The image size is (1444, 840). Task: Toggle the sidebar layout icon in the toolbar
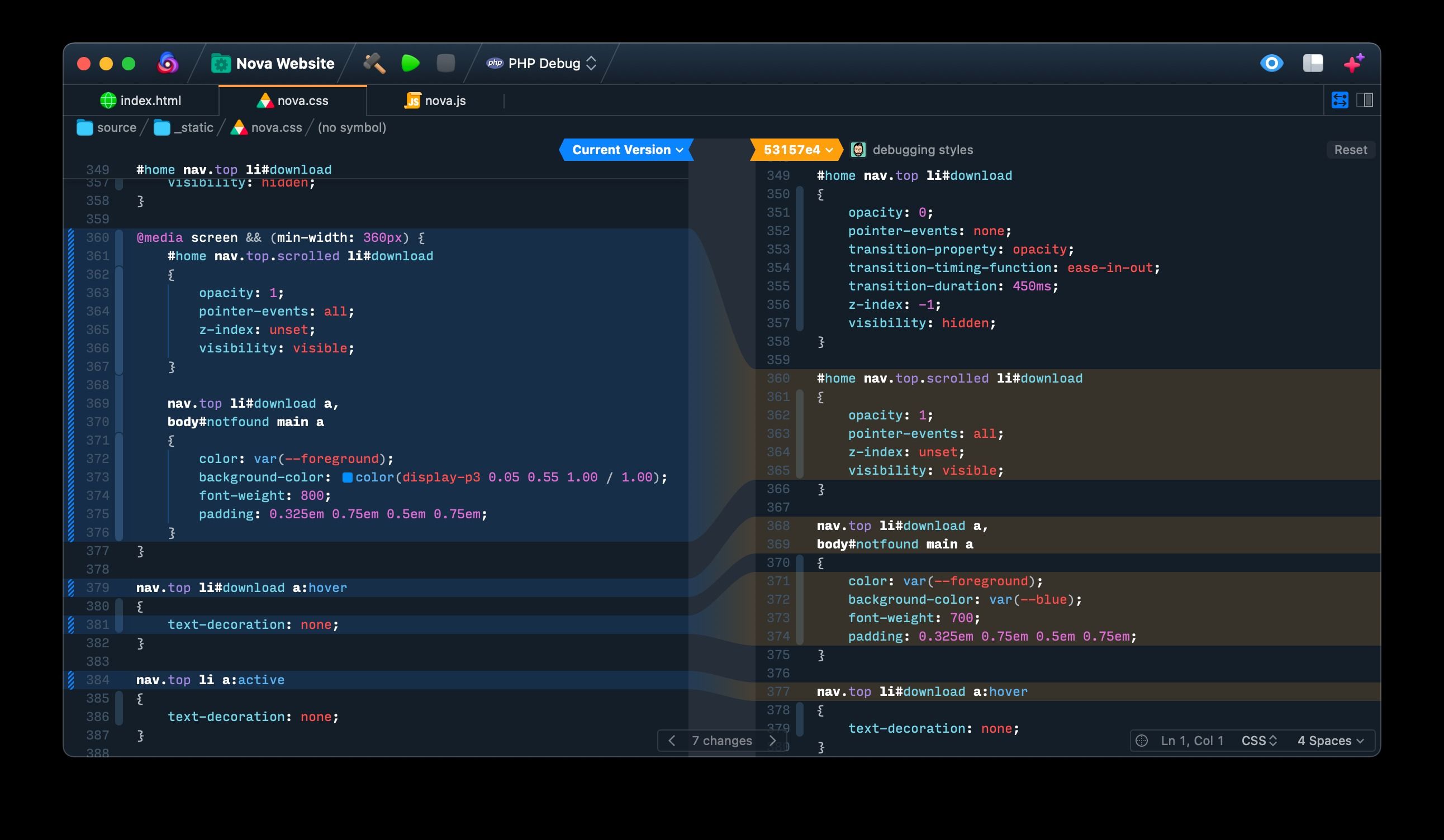[x=1313, y=63]
